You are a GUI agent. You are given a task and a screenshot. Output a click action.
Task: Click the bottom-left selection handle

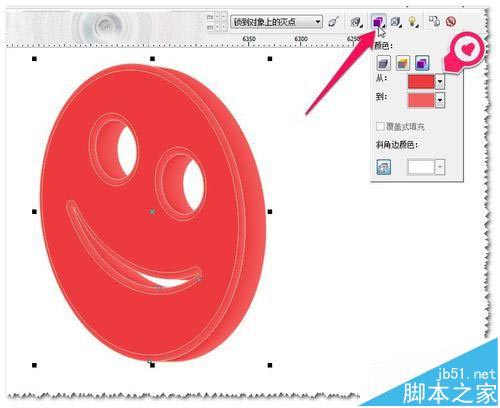coord(34,365)
